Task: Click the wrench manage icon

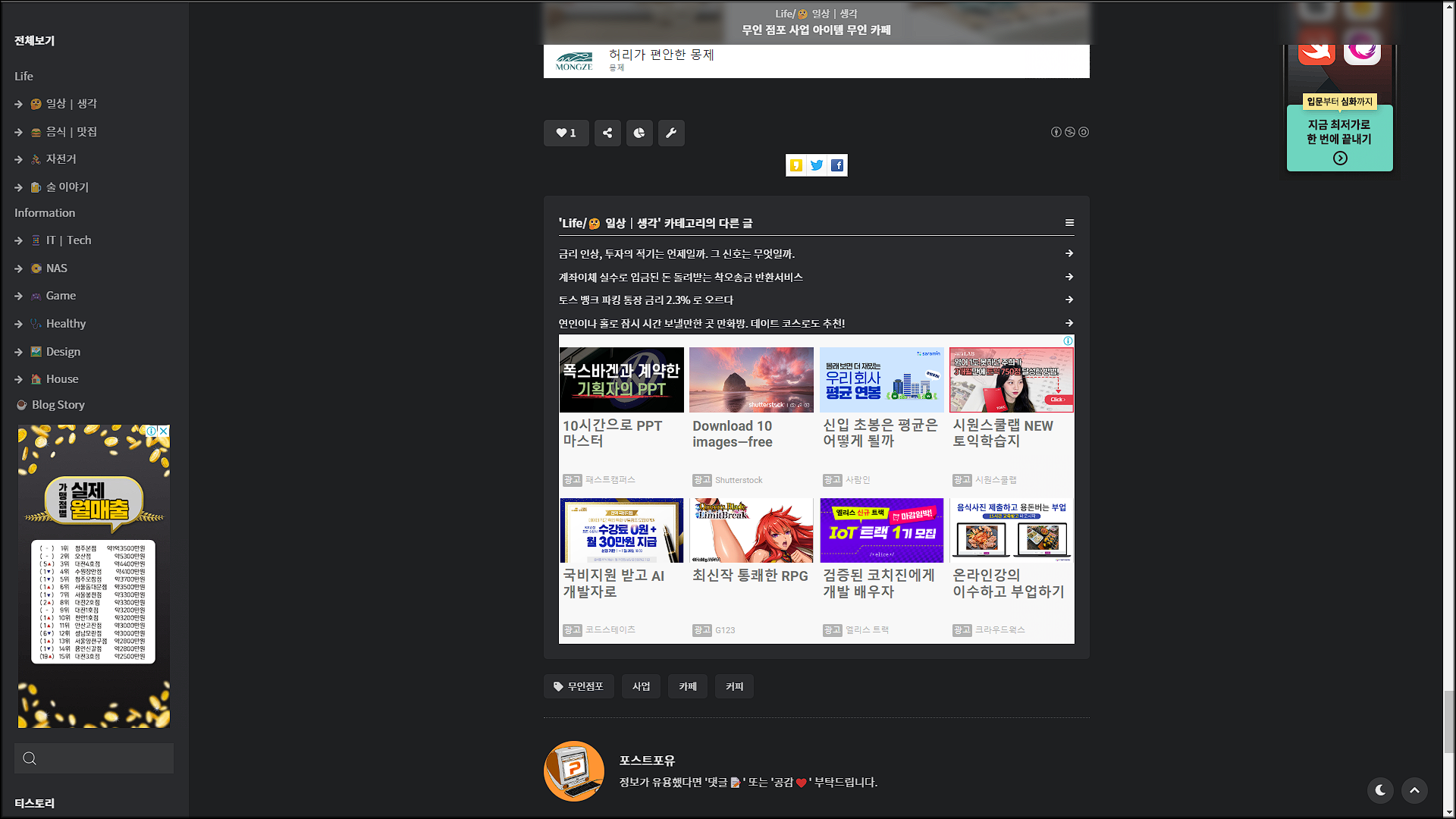Action: 671,133
